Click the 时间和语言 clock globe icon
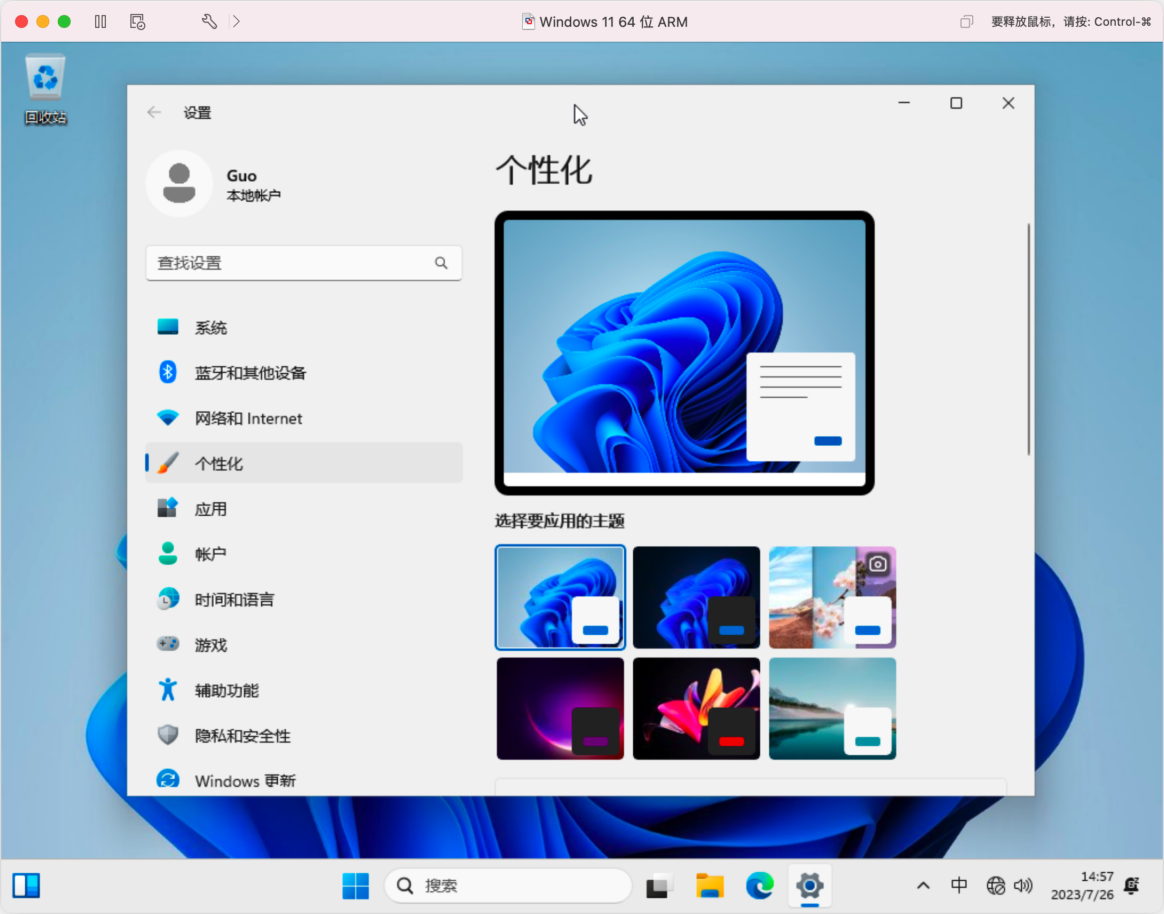This screenshot has height=914, width=1164. (168, 598)
